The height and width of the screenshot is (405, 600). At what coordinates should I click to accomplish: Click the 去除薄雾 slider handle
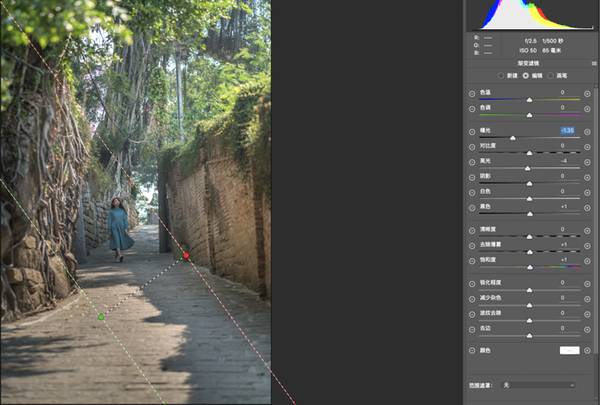tap(529, 251)
